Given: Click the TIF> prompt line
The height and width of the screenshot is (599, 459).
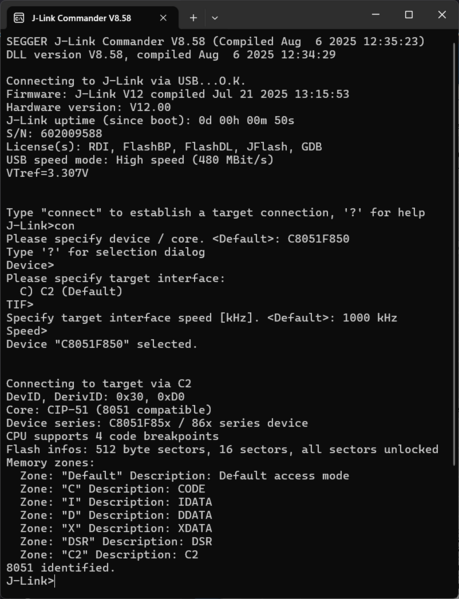Looking at the screenshot, I should 20,304.
